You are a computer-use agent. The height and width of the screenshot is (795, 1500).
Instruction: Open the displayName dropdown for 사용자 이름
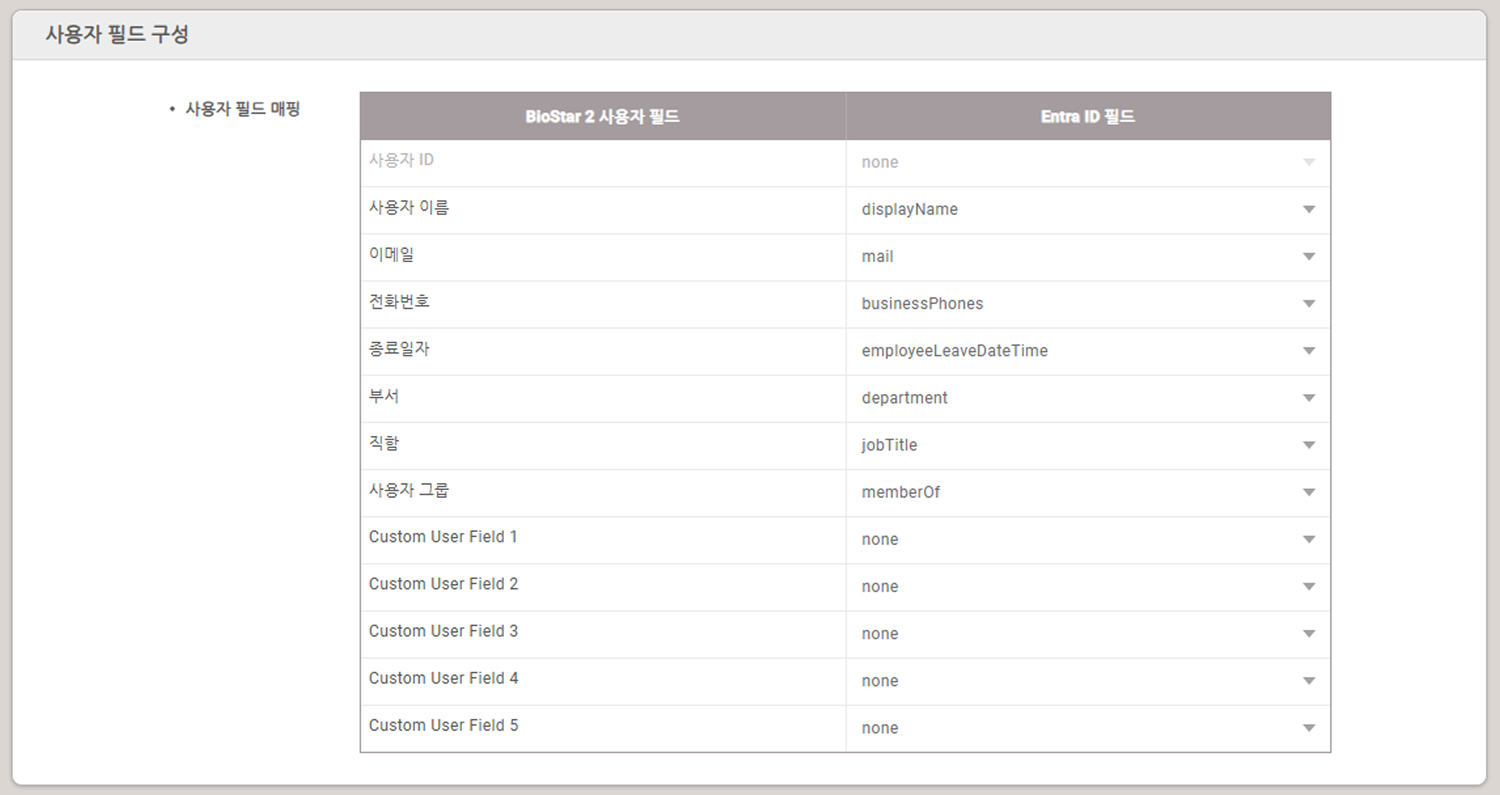coord(1088,210)
